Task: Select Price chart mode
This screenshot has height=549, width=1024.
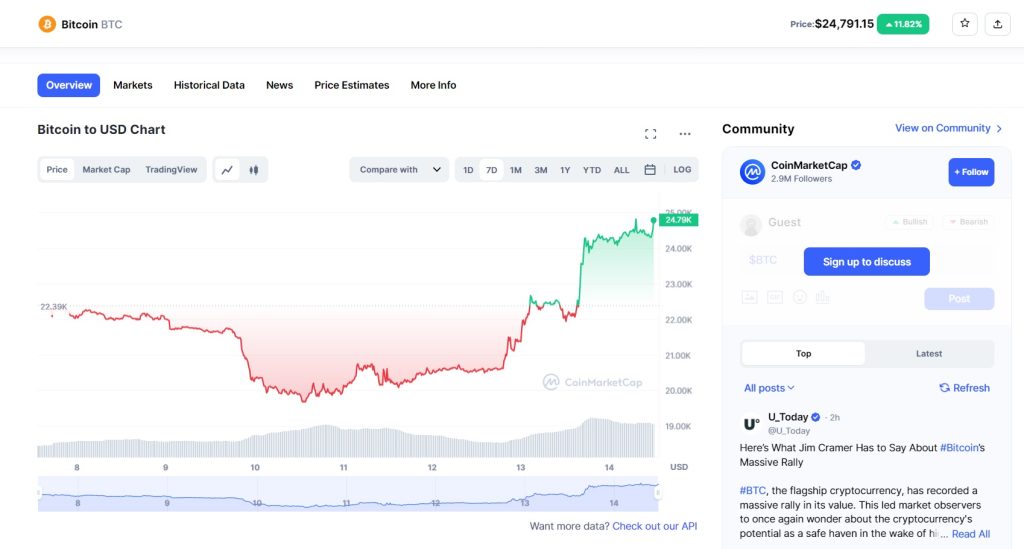Action: tap(57, 170)
